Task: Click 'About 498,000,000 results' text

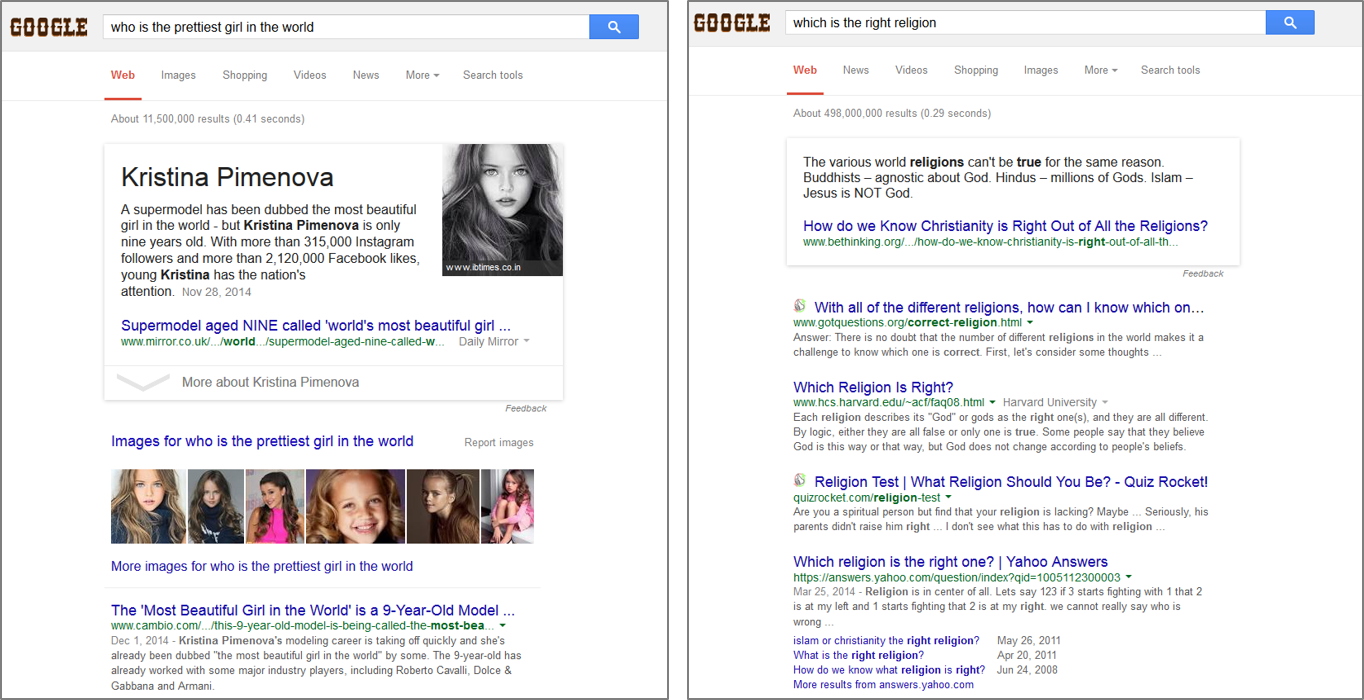Action: click(x=892, y=114)
